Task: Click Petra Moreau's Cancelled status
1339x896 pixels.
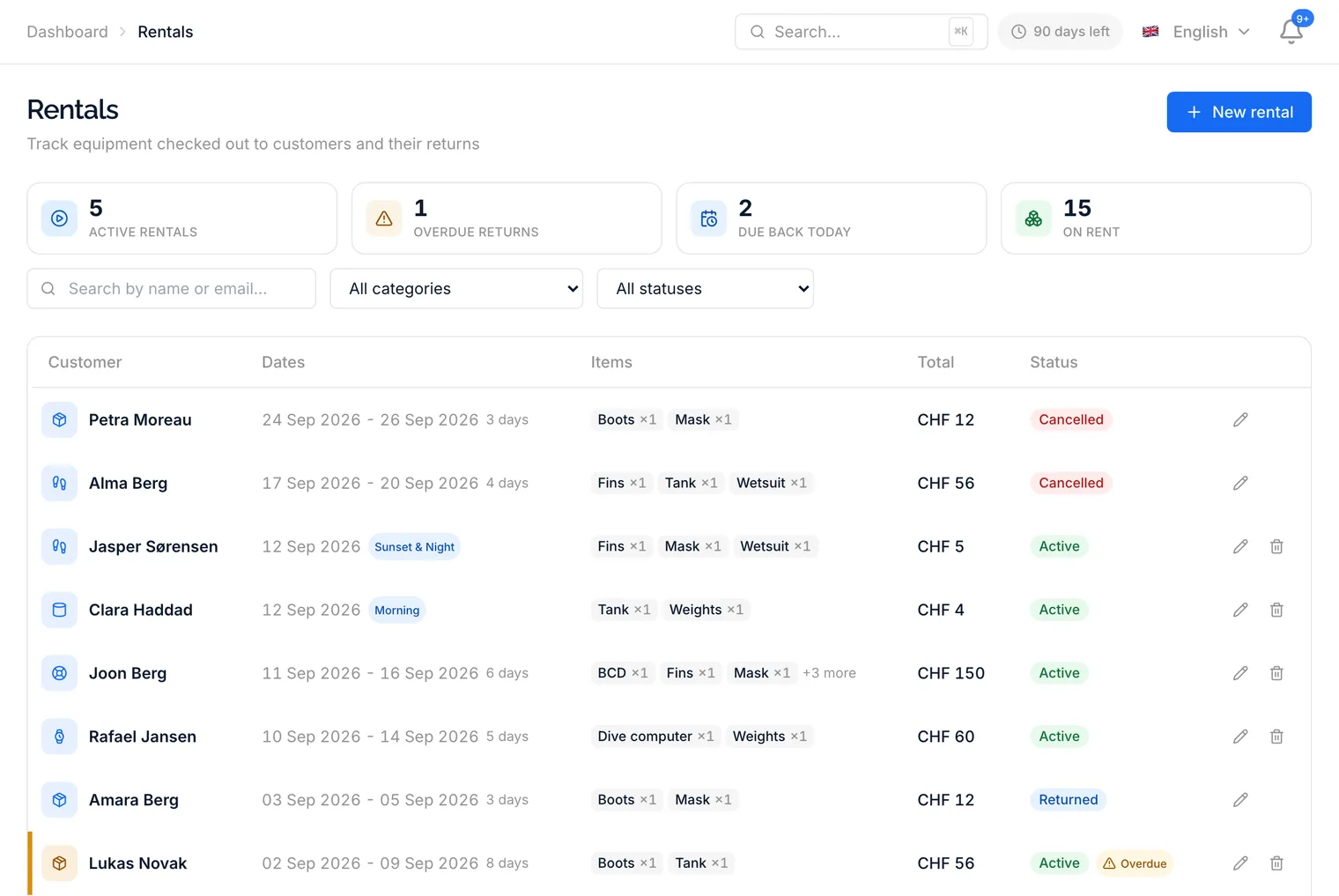Action: pos(1071,419)
